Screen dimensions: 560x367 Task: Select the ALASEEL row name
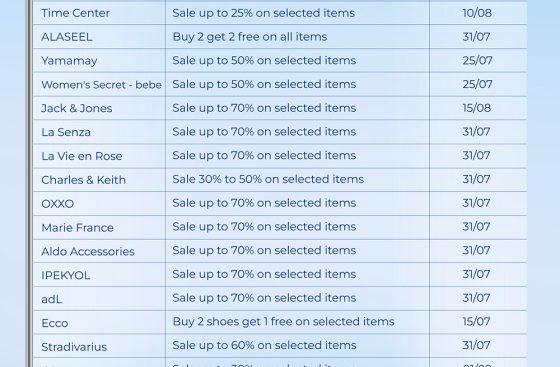pyautogui.click(x=67, y=37)
